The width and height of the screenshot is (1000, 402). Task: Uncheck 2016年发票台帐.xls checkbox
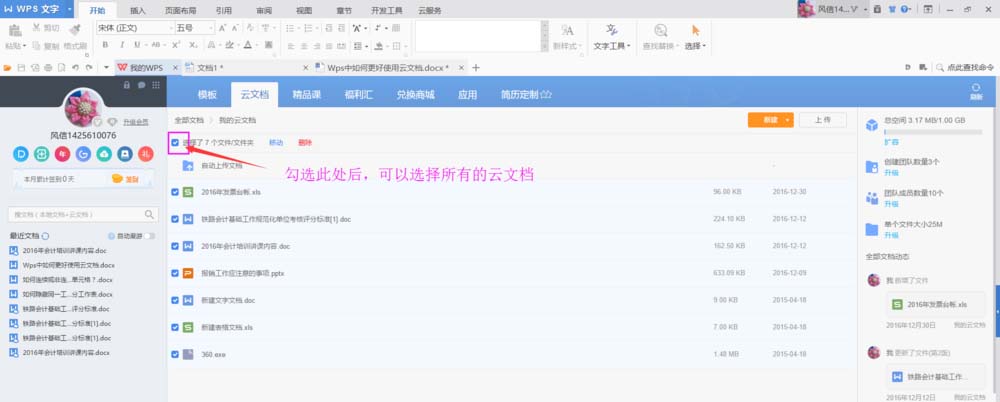coord(175,191)
